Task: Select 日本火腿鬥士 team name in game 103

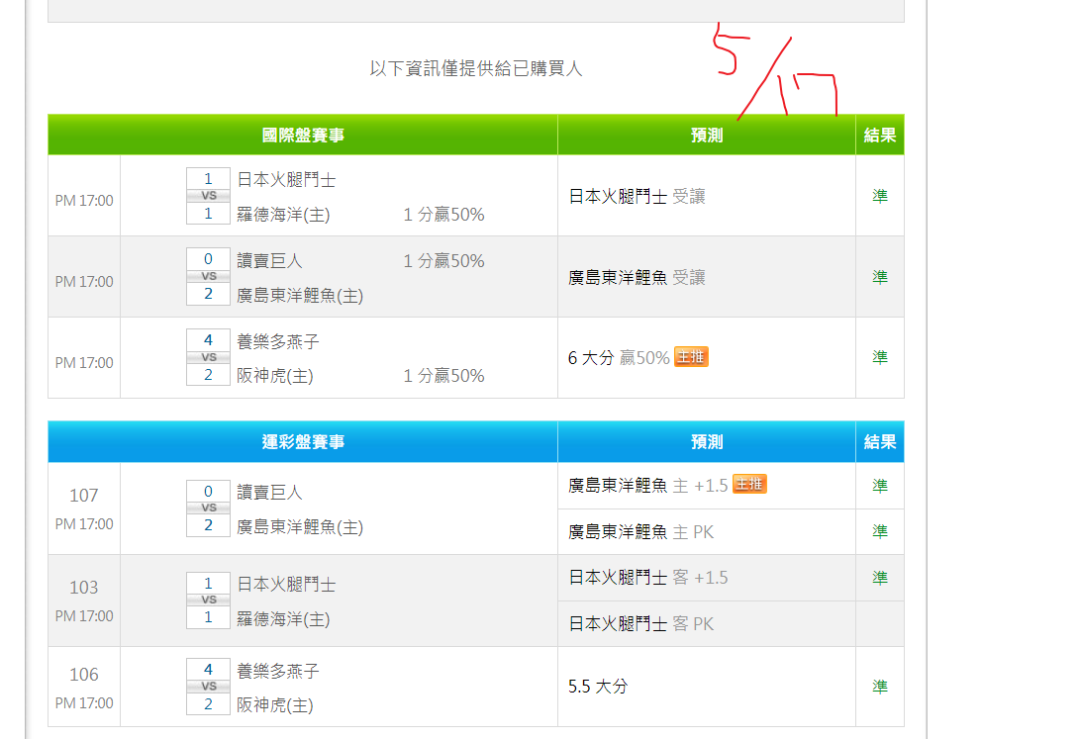Action: click(287, 585)
